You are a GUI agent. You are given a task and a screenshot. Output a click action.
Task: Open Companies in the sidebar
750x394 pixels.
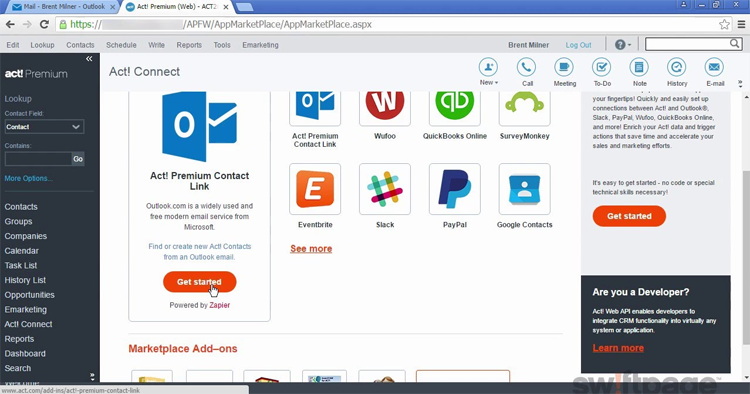pyautogui.click(x=26, y=236)
